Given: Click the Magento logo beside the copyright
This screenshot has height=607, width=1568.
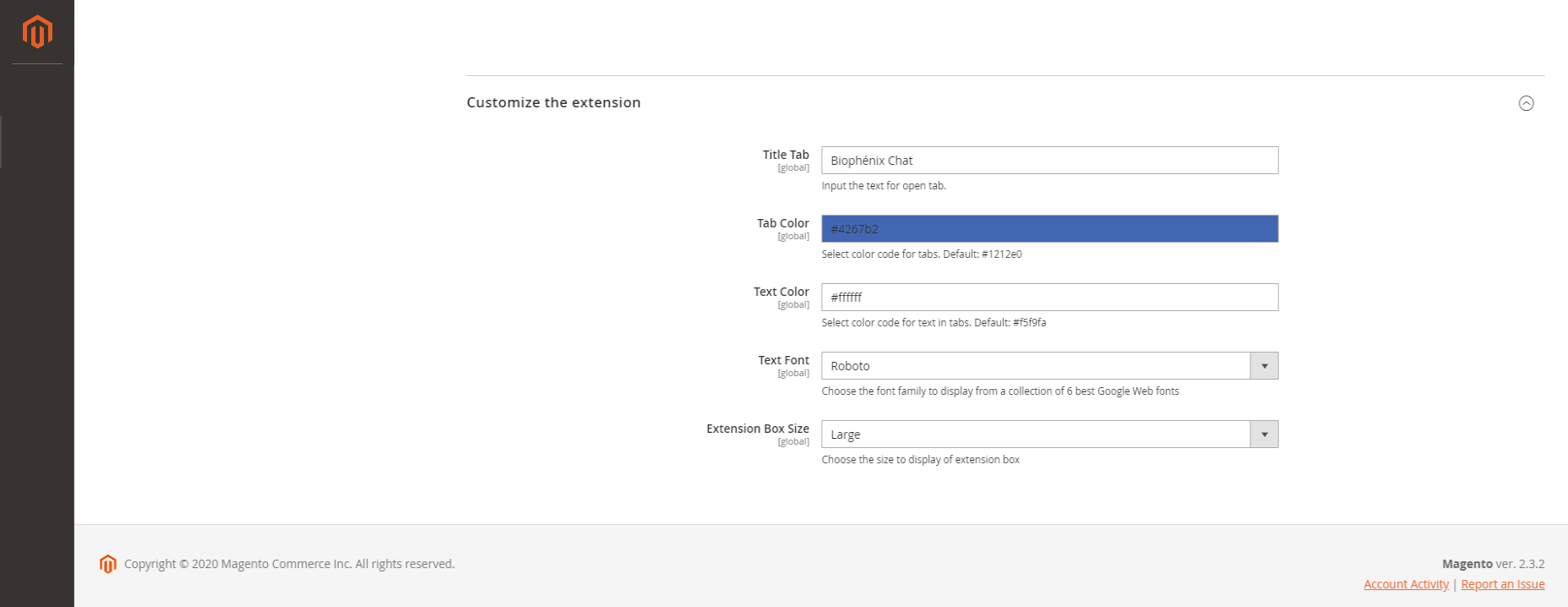Looking at the screenshot, I should point(107,564).
